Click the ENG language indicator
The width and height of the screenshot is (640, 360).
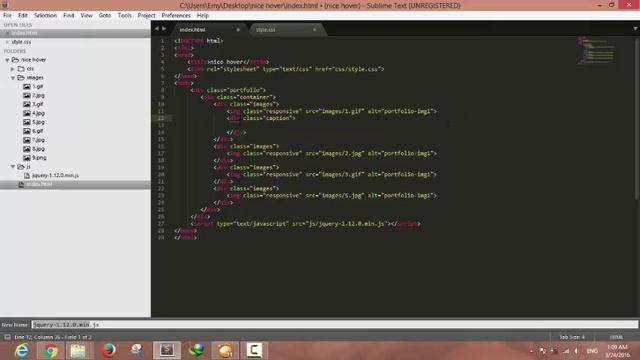pos(592,351)
